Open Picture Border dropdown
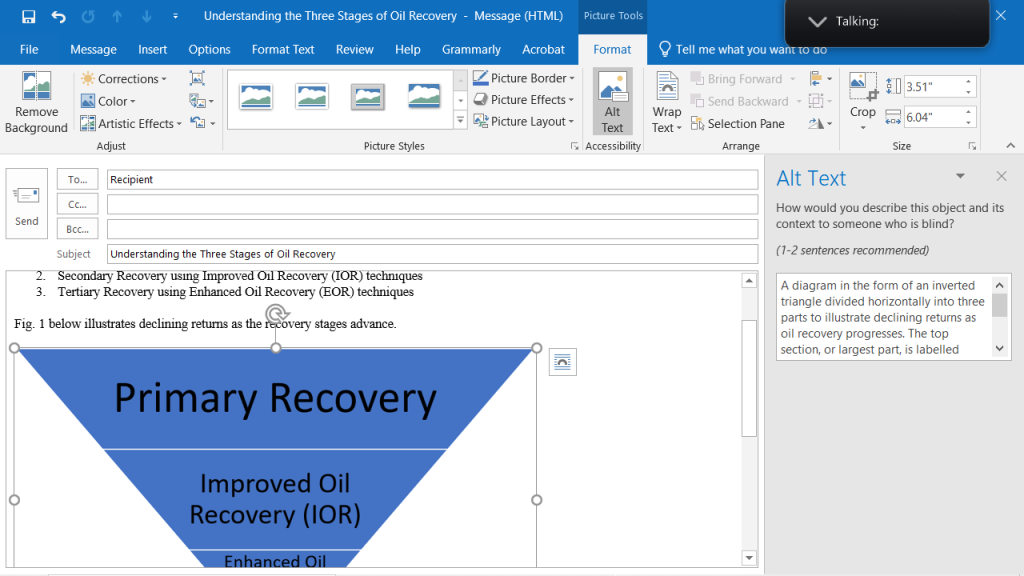The height and width of the screenshot is (576, 1024). (x=524, y=78)
